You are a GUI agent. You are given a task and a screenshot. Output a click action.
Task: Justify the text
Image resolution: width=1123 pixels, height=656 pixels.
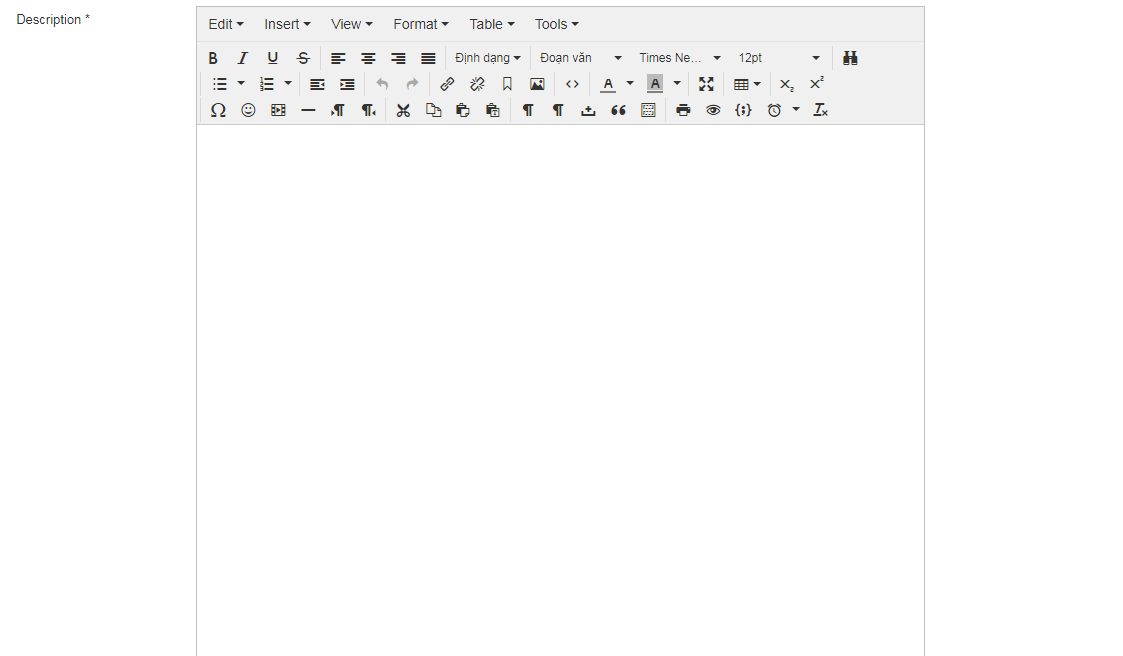[x=428, y=58]
